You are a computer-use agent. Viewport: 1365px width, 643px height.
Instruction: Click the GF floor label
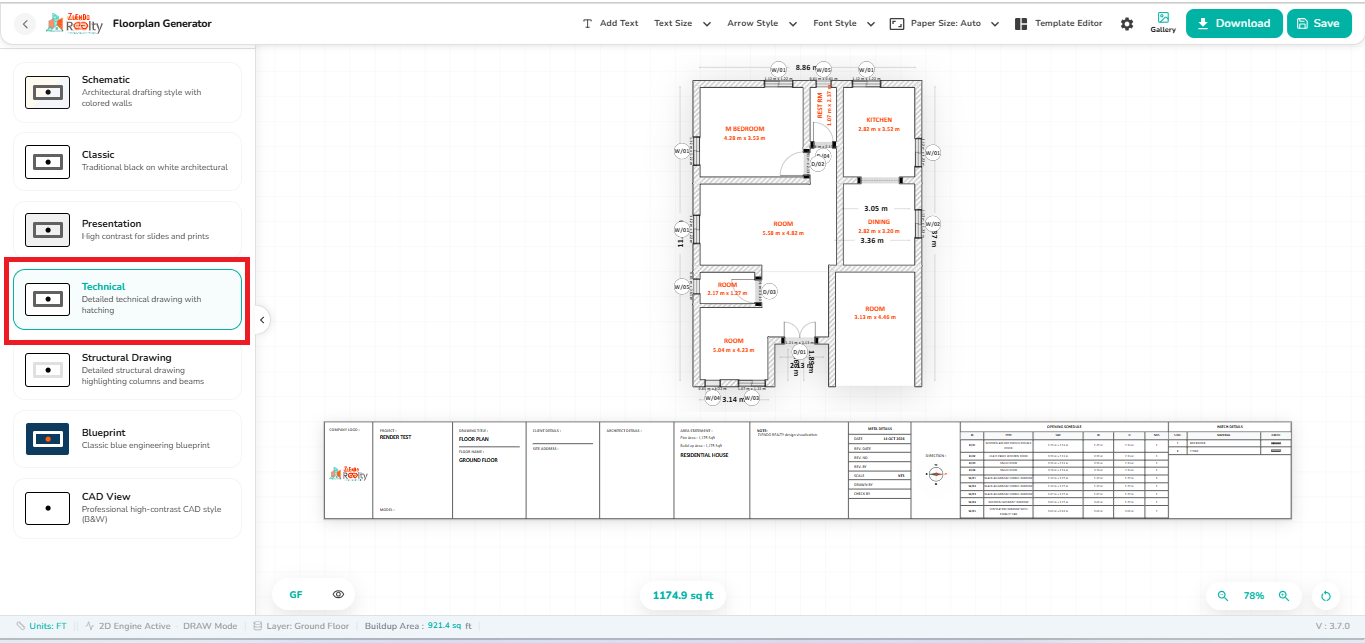(x=296, y=594)
